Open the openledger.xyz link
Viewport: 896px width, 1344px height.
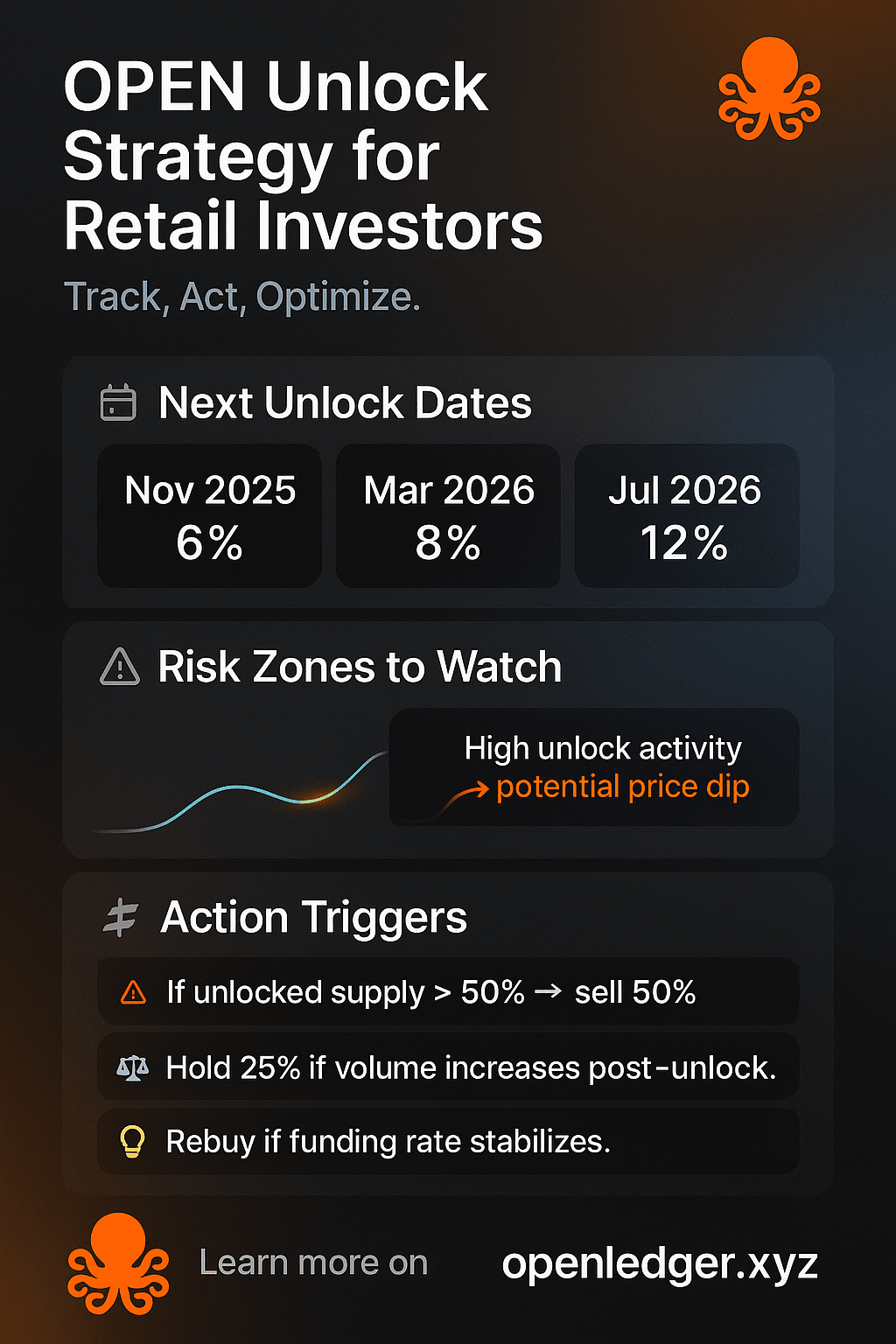(x=660, y=1263)
